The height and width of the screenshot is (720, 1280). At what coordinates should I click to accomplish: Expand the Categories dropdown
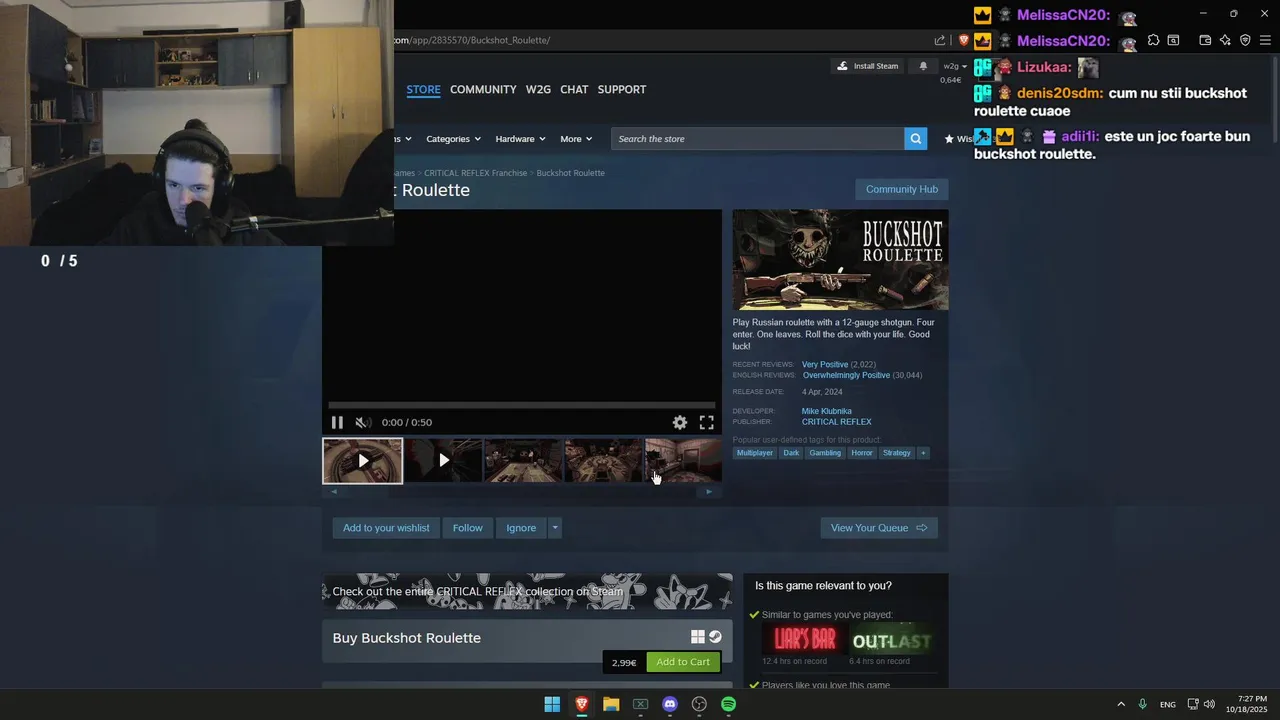click(453, 139)
